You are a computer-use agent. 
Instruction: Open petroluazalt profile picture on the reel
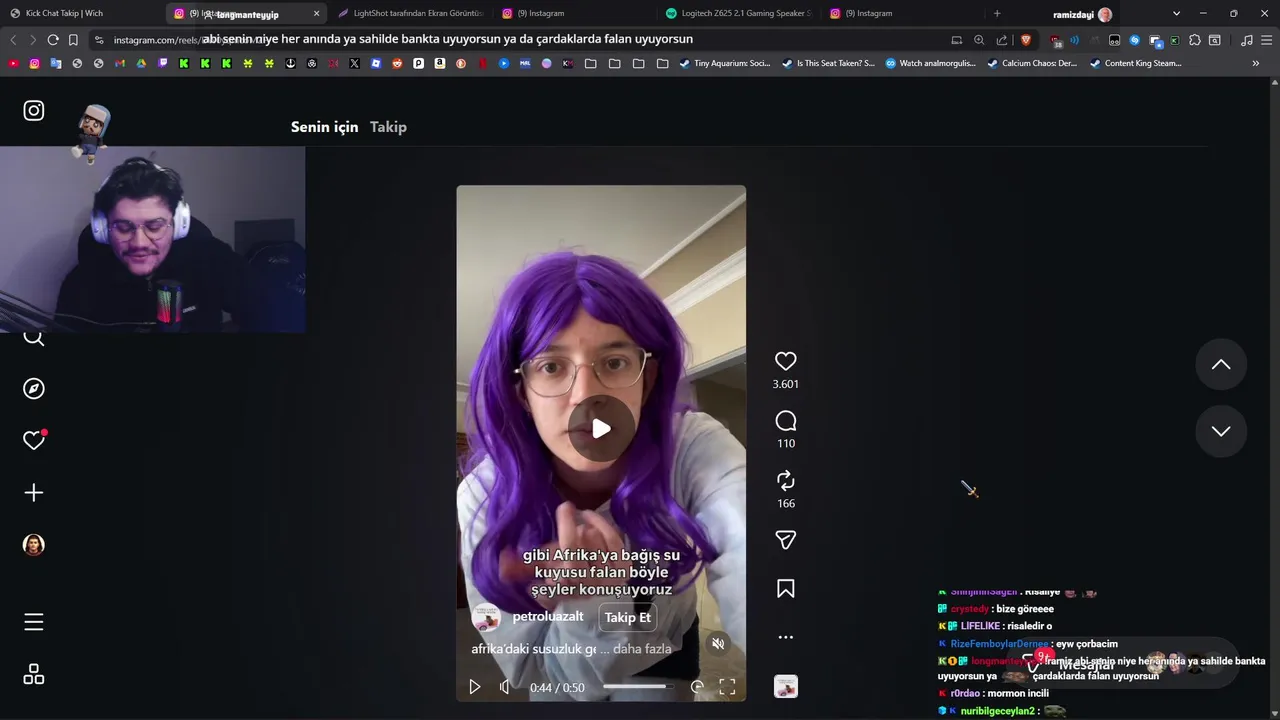pos(486,618)
